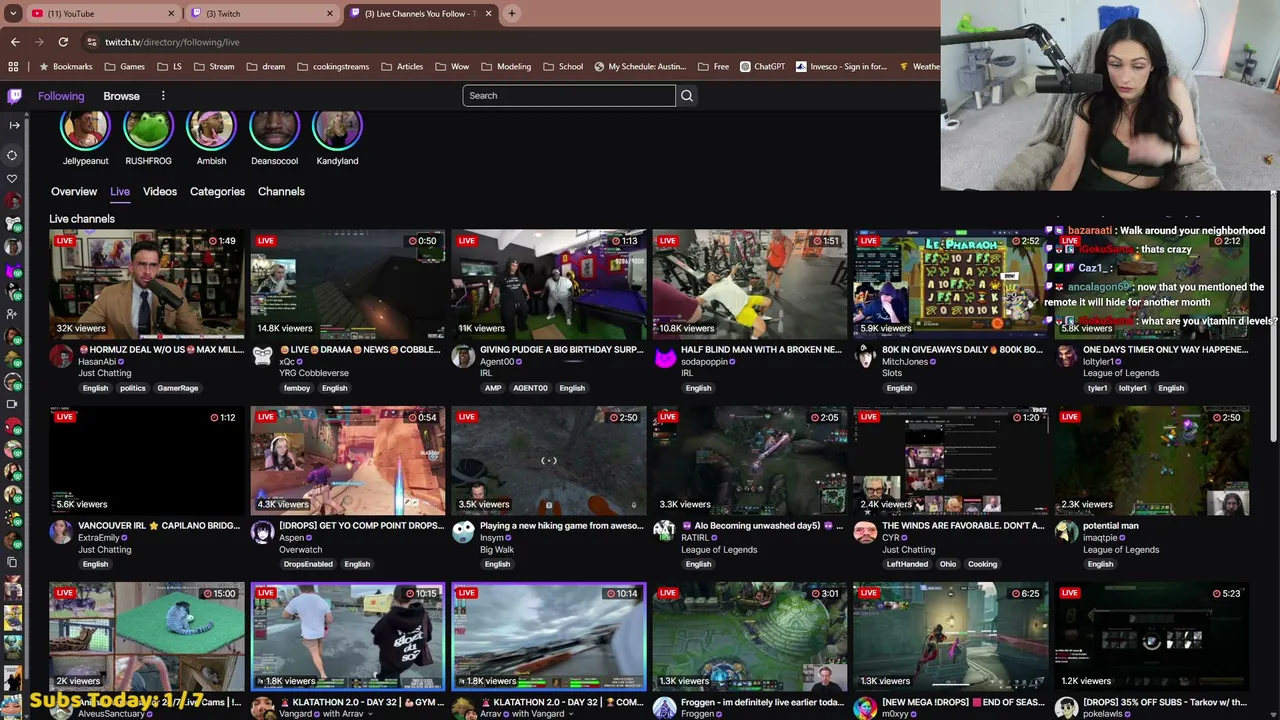Click the femboy tag under xQc
Image resolution: width=1280 pixels, height=720 pixels.
pyautogui.click(x=297, y=388)
